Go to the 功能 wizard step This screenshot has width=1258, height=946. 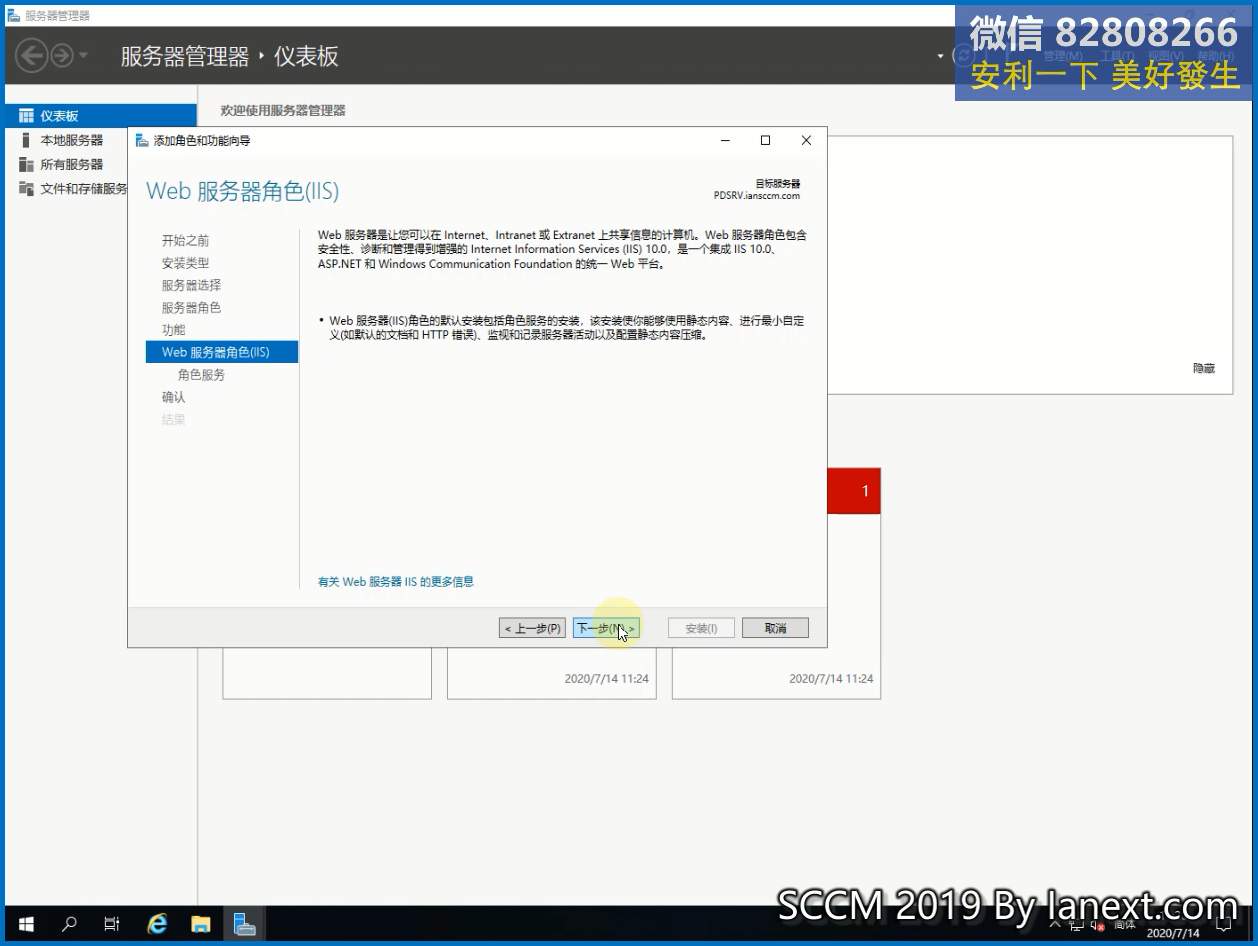[x=174, y=330]
